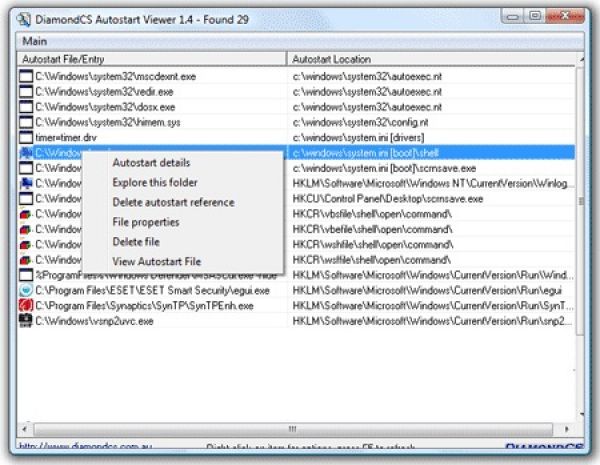The height and width of the screenshot is (465, 600).
Task: Open the diamondcs.com.au link
Action: click(85, 446)
